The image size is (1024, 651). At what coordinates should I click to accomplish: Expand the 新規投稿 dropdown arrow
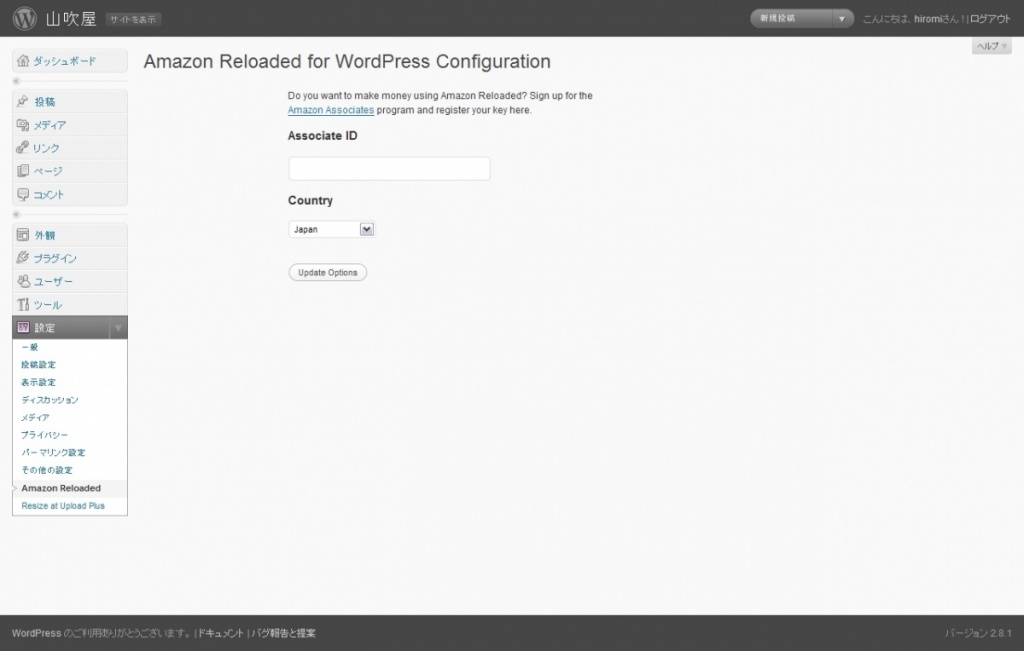click(842, 18)
